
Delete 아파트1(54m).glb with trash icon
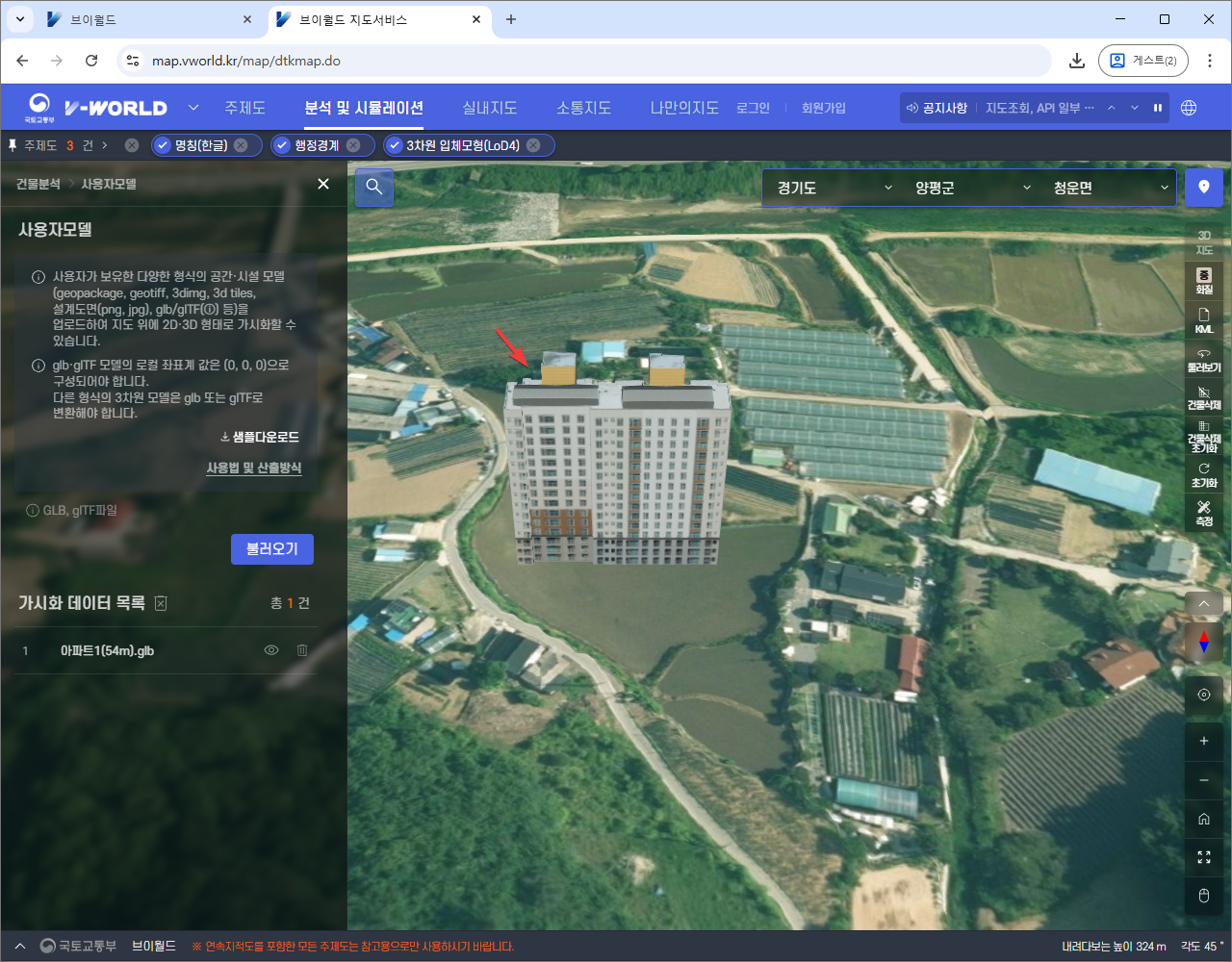coord(302,650)
